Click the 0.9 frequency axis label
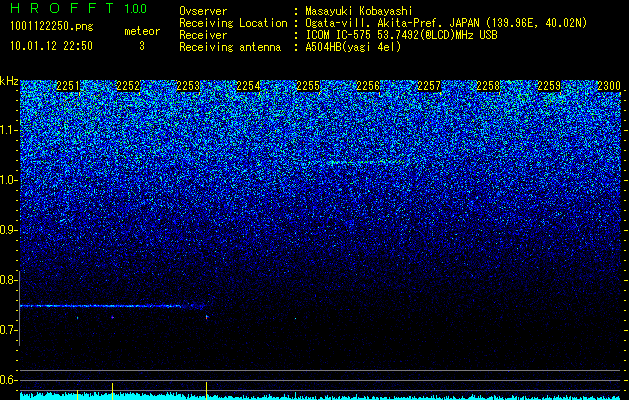This screenshot has width=629, height=400. point(9,230)
